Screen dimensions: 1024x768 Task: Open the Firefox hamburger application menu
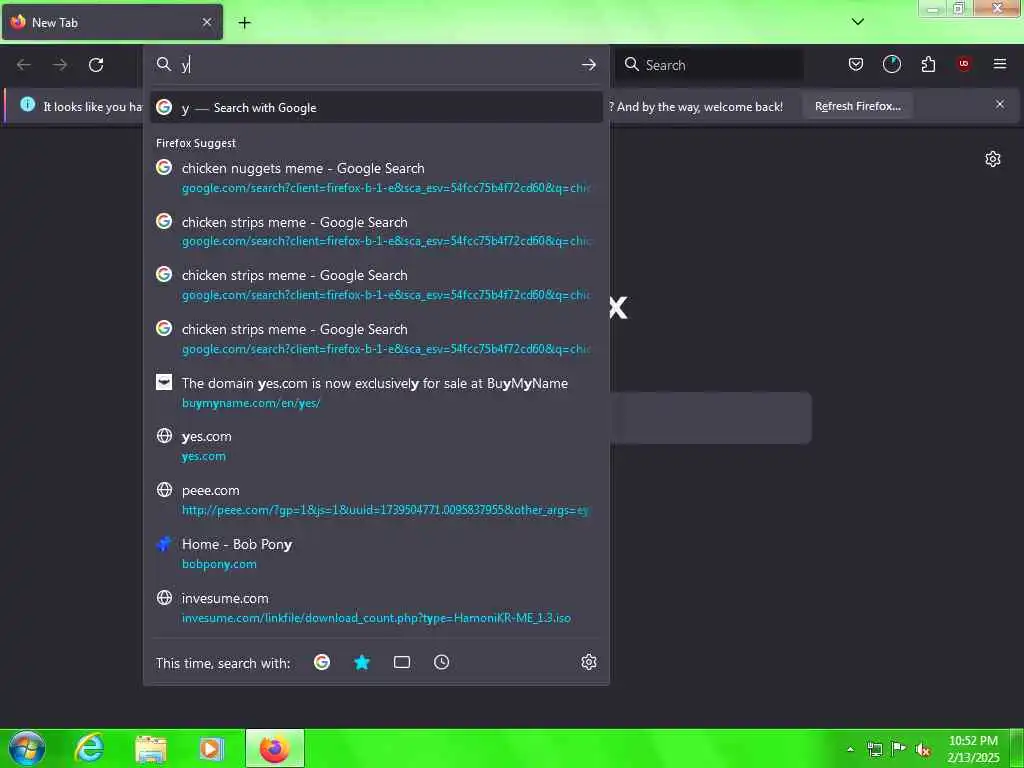[x=1000, y=64]
